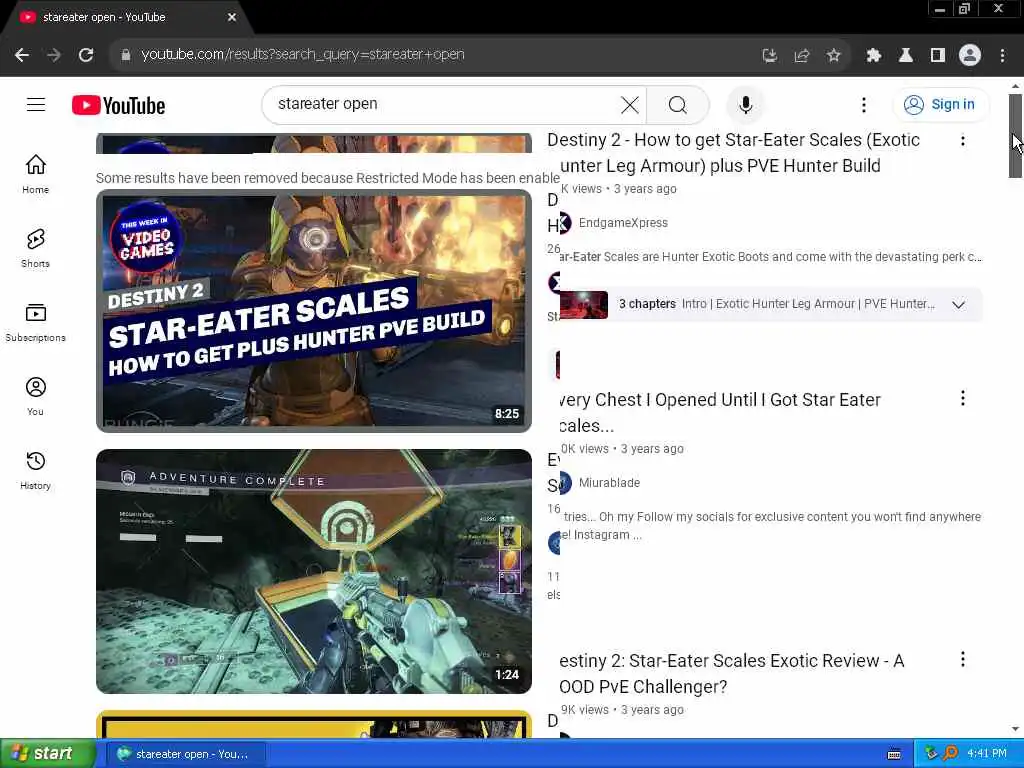Read the '3 years ago' Star-Eater Scales metadata

[x=645, y=189]
